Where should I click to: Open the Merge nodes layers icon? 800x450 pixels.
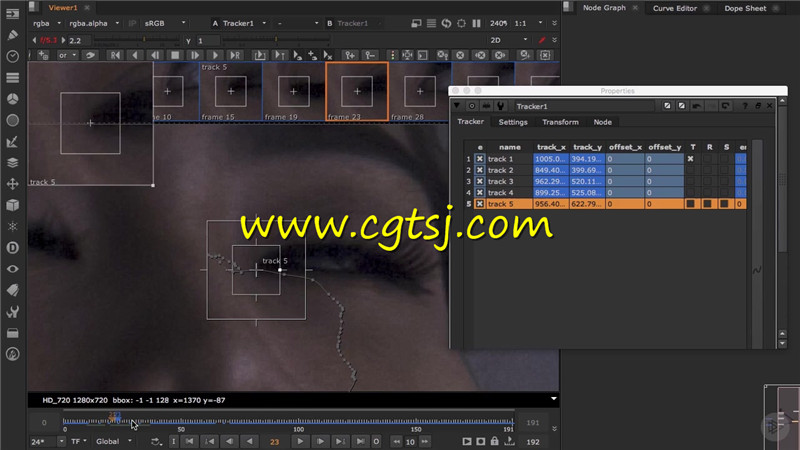point(13,163)
